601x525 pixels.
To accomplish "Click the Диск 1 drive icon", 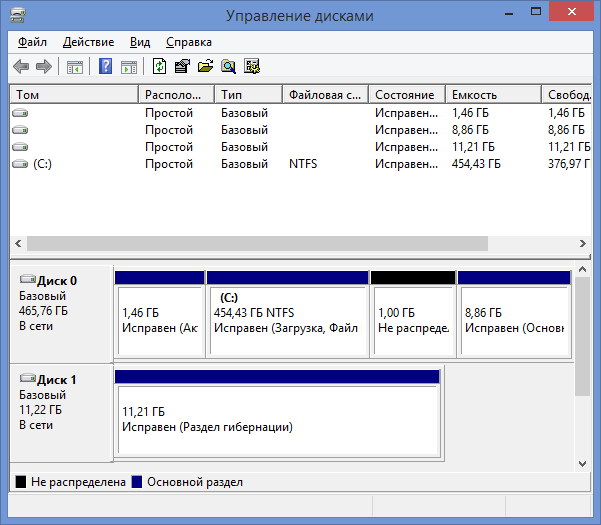I will coord(28,378).
